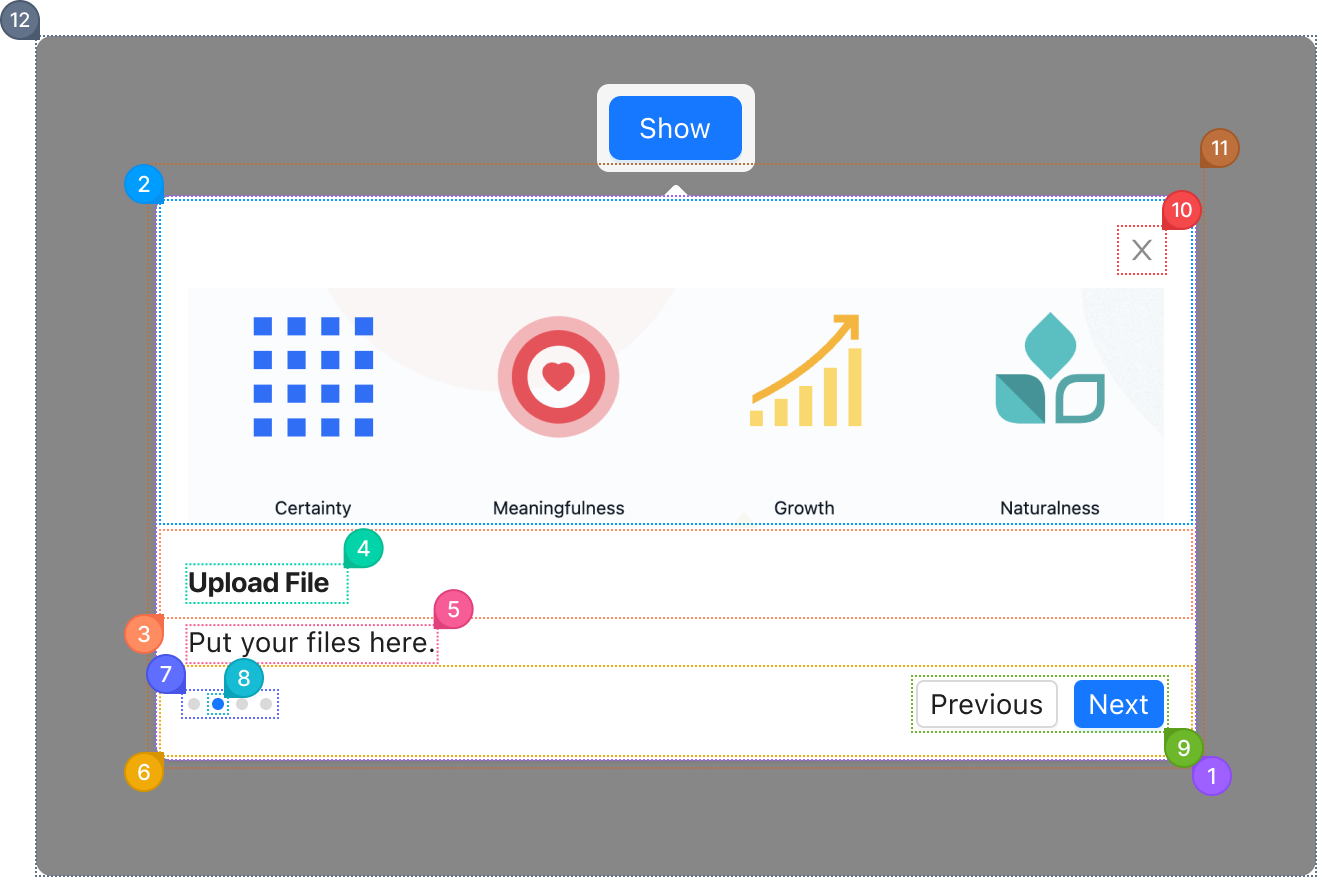Return to the Previous tour step
The image size is (1318, 878).
pos(986,704)
